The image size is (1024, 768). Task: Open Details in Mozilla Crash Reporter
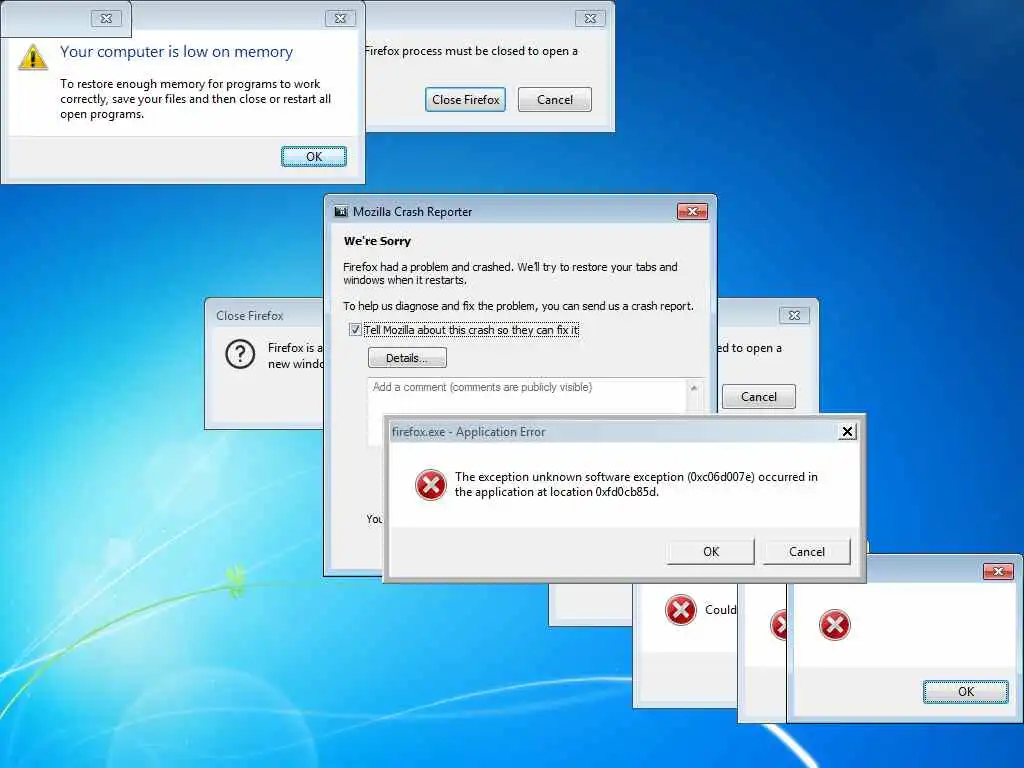[407, 358]
